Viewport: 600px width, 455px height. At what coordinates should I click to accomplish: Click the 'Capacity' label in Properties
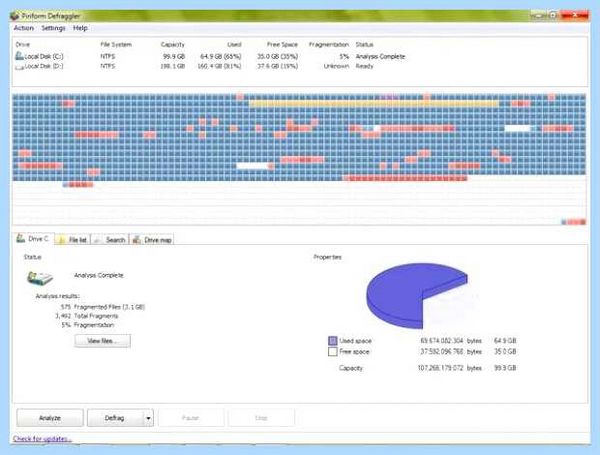pyautogui.click(x=351, y=368)
